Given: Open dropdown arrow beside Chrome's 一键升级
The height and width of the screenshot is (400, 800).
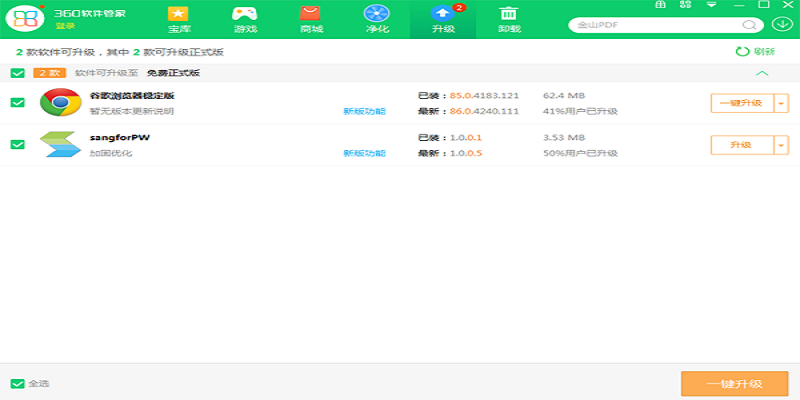Looking at the screenshot, I should [x=781, y=103].
